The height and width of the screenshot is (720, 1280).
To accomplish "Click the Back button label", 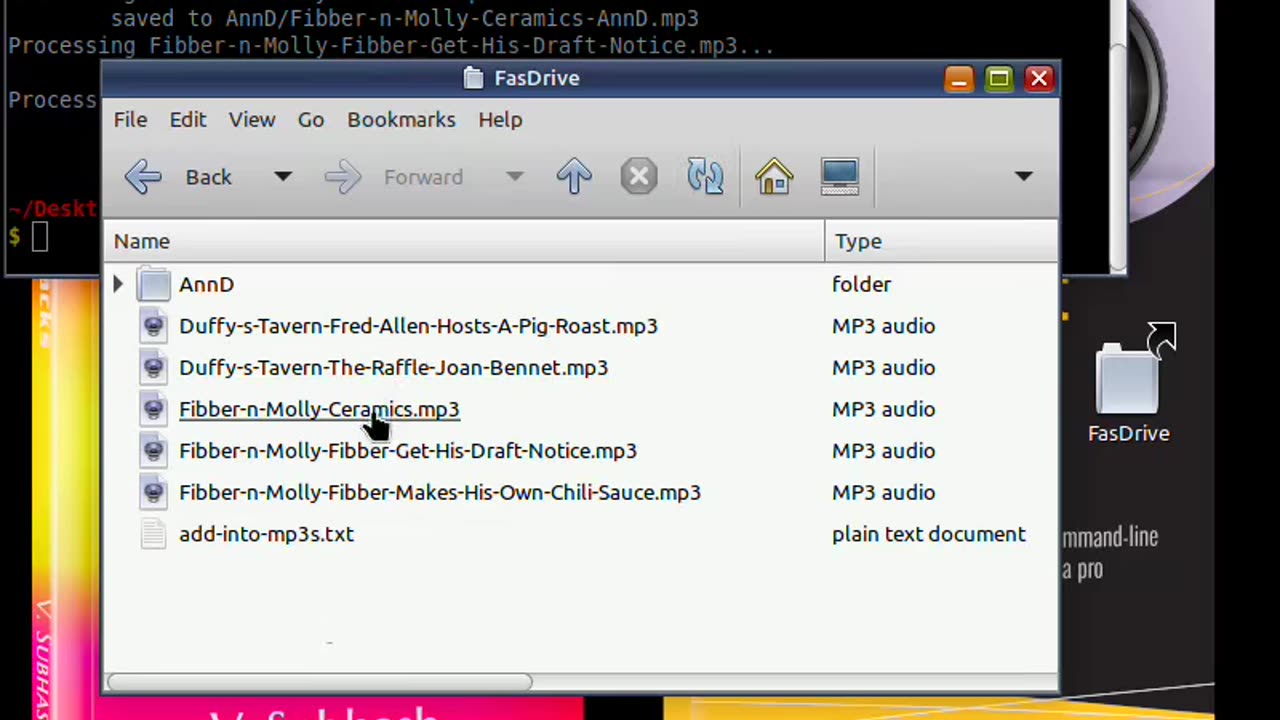I will click(x=208, y=177).
